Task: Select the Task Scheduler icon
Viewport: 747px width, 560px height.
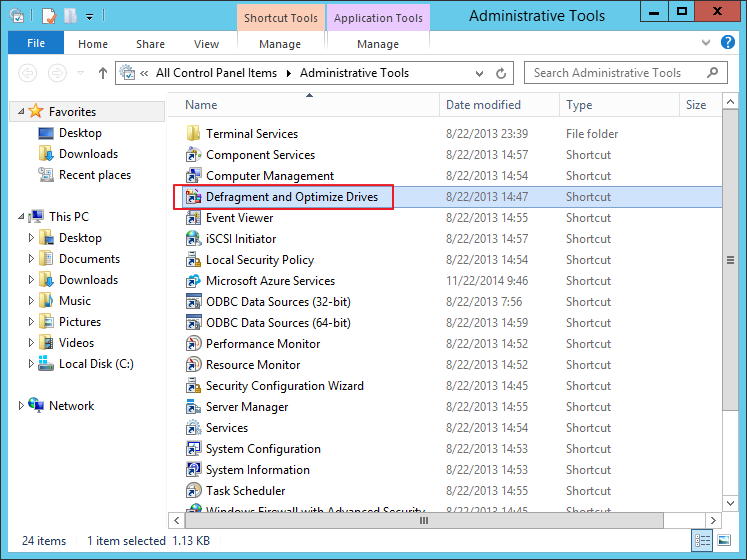Action: pyautogui.click(x=194, y=491)
